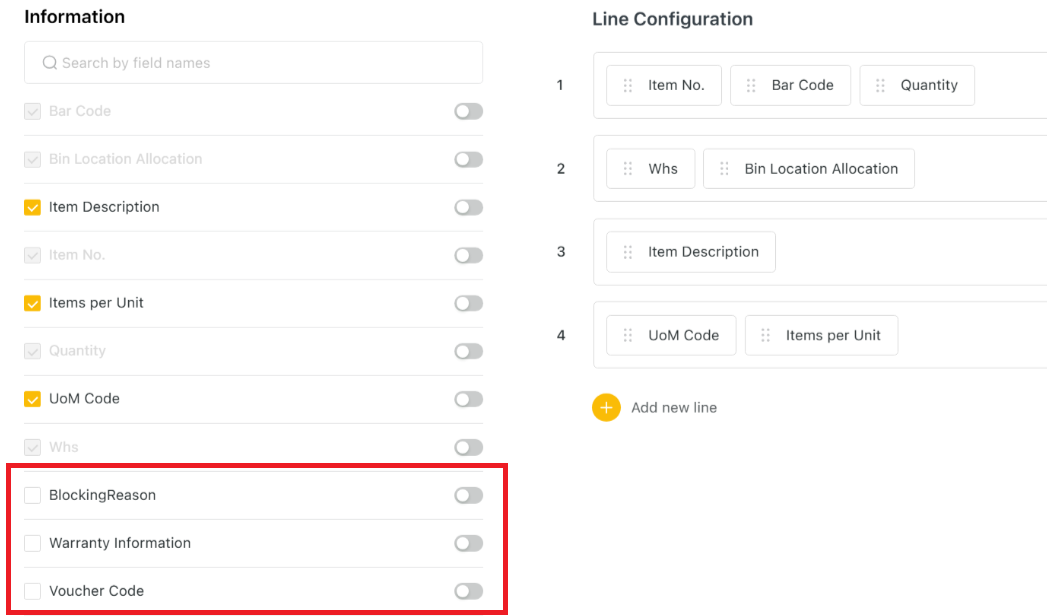Enable the Warranty Information checkbox
The width and height of the screenshot is (1047, 616).
33,543
